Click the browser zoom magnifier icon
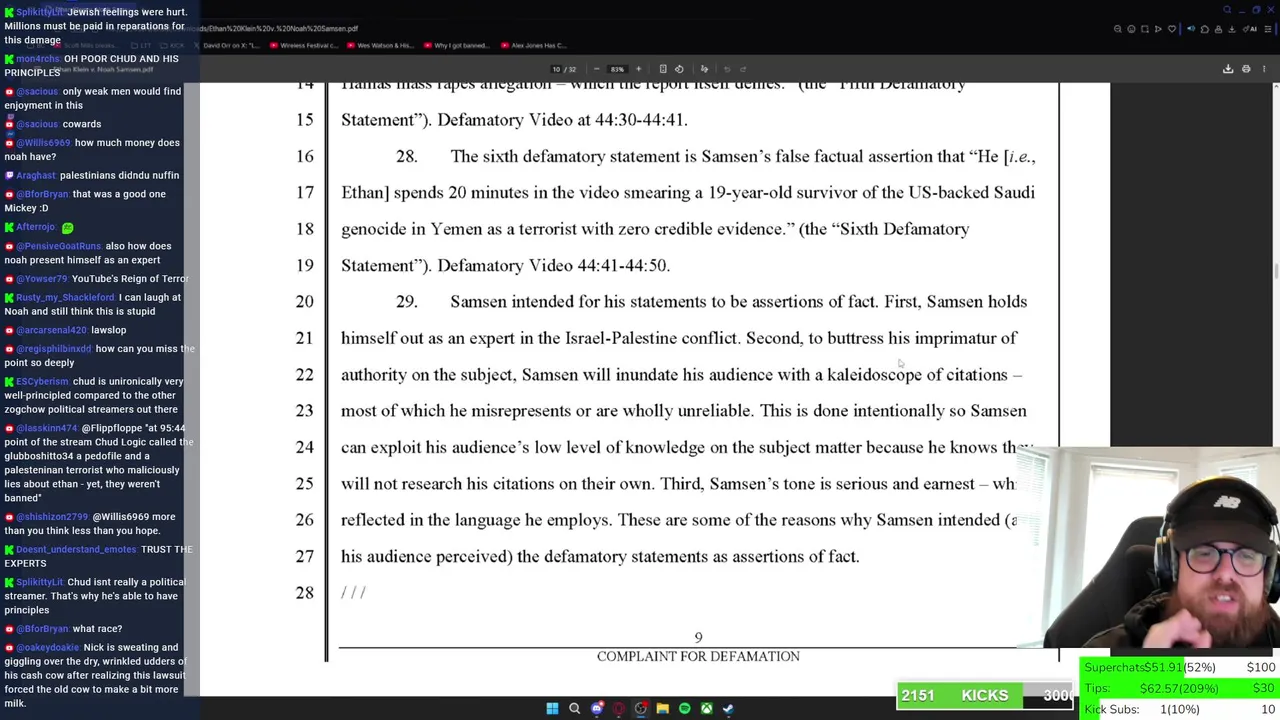This screenshot has height=720, width=1280. (1118, 29)
